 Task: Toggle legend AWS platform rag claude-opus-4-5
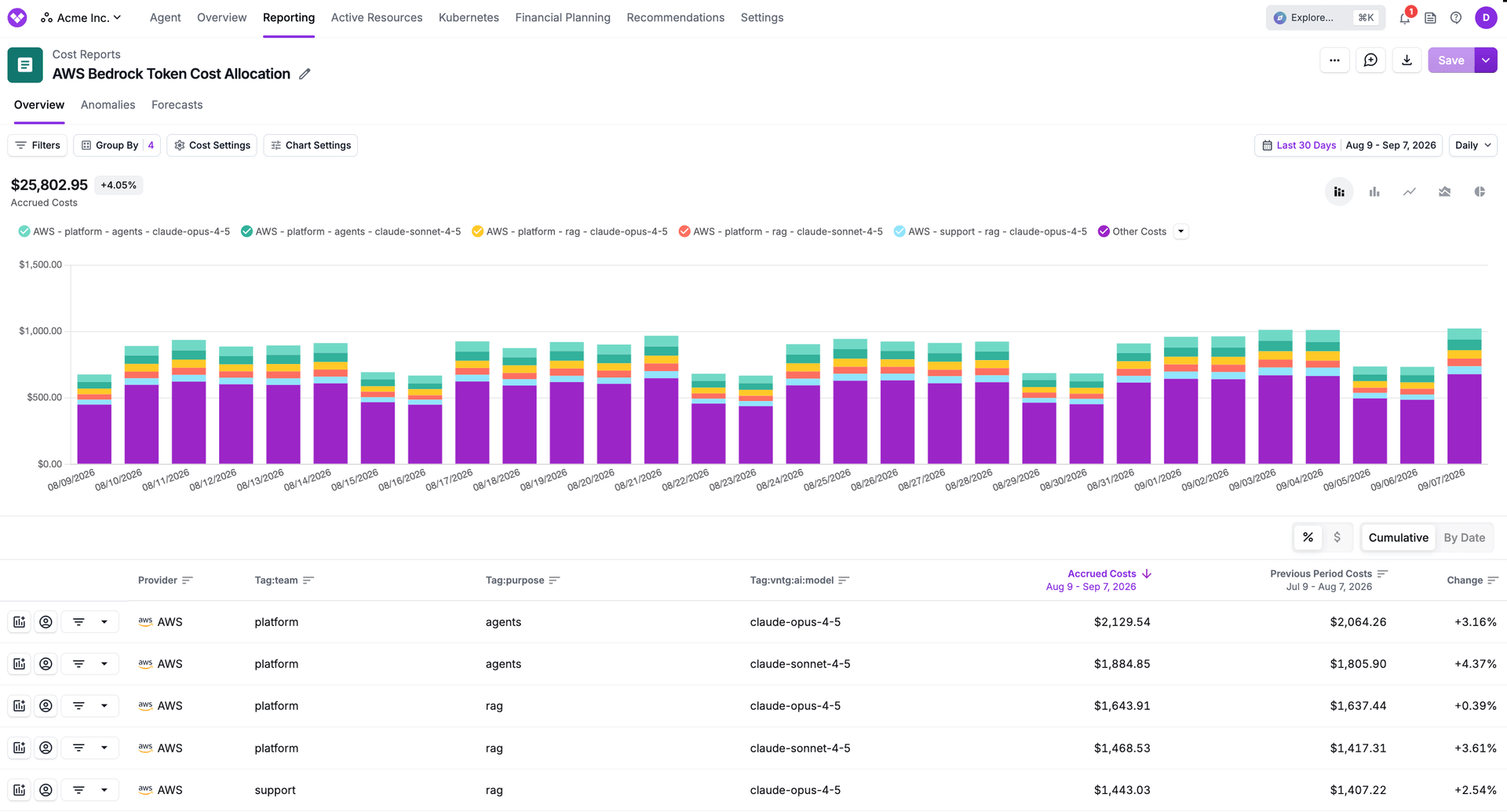pos(570,231)
